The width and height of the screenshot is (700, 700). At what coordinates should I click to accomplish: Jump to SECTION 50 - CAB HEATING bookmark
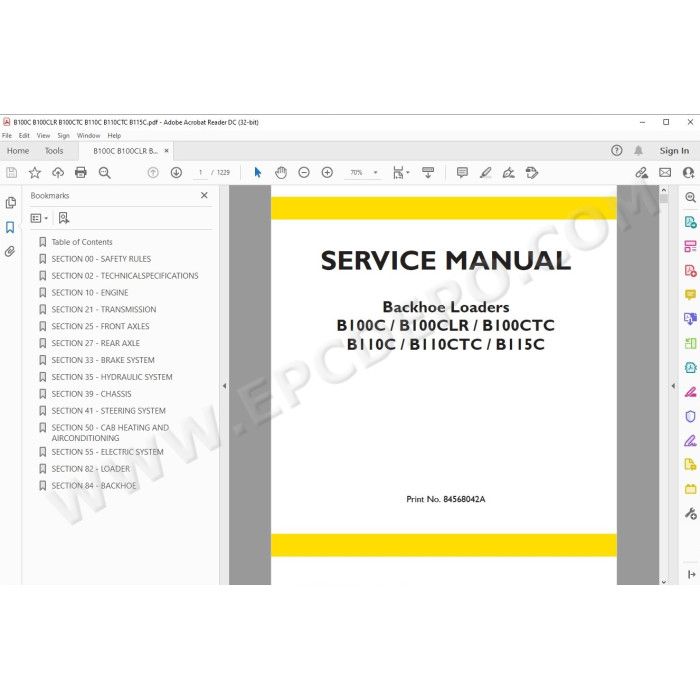(x=110, y=433)
